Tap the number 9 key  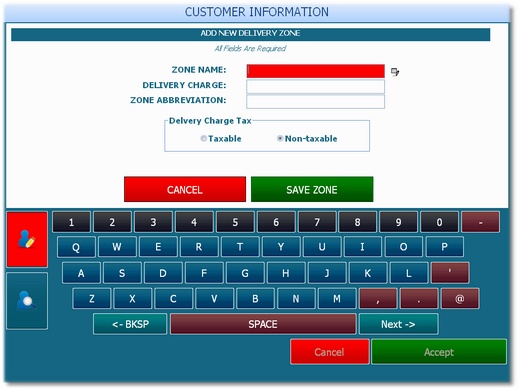tap(399, 222)
